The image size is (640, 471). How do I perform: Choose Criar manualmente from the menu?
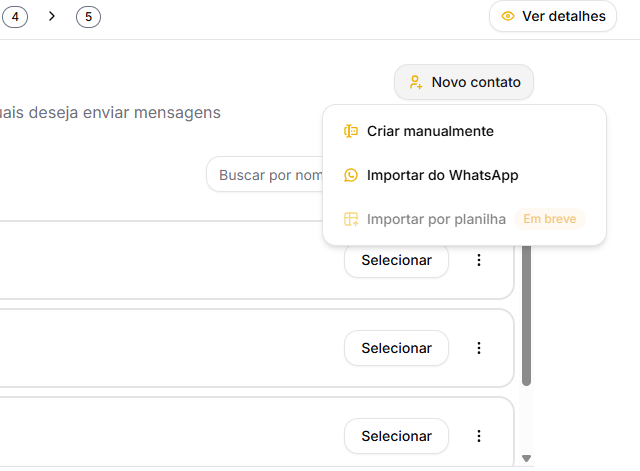(x=430, y=131)
